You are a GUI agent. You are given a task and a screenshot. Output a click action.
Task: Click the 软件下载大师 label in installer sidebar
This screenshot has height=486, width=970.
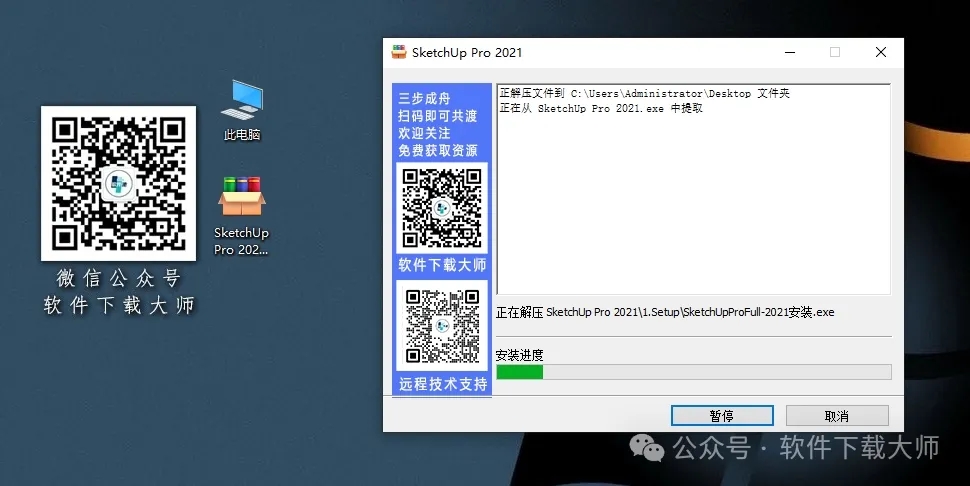point(442,265)
